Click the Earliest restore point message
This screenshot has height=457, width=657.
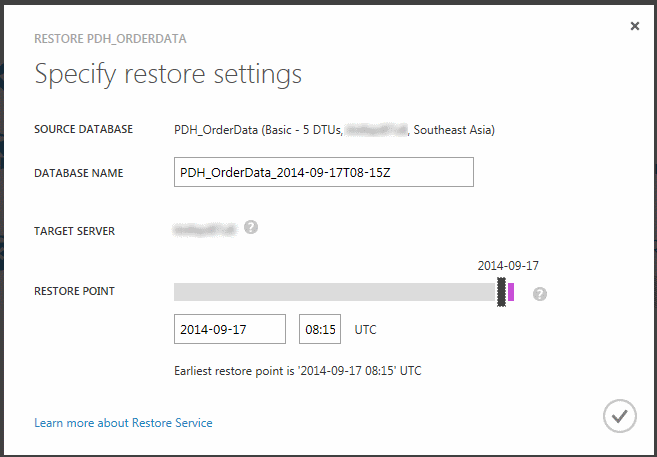(x=297, y=371)
